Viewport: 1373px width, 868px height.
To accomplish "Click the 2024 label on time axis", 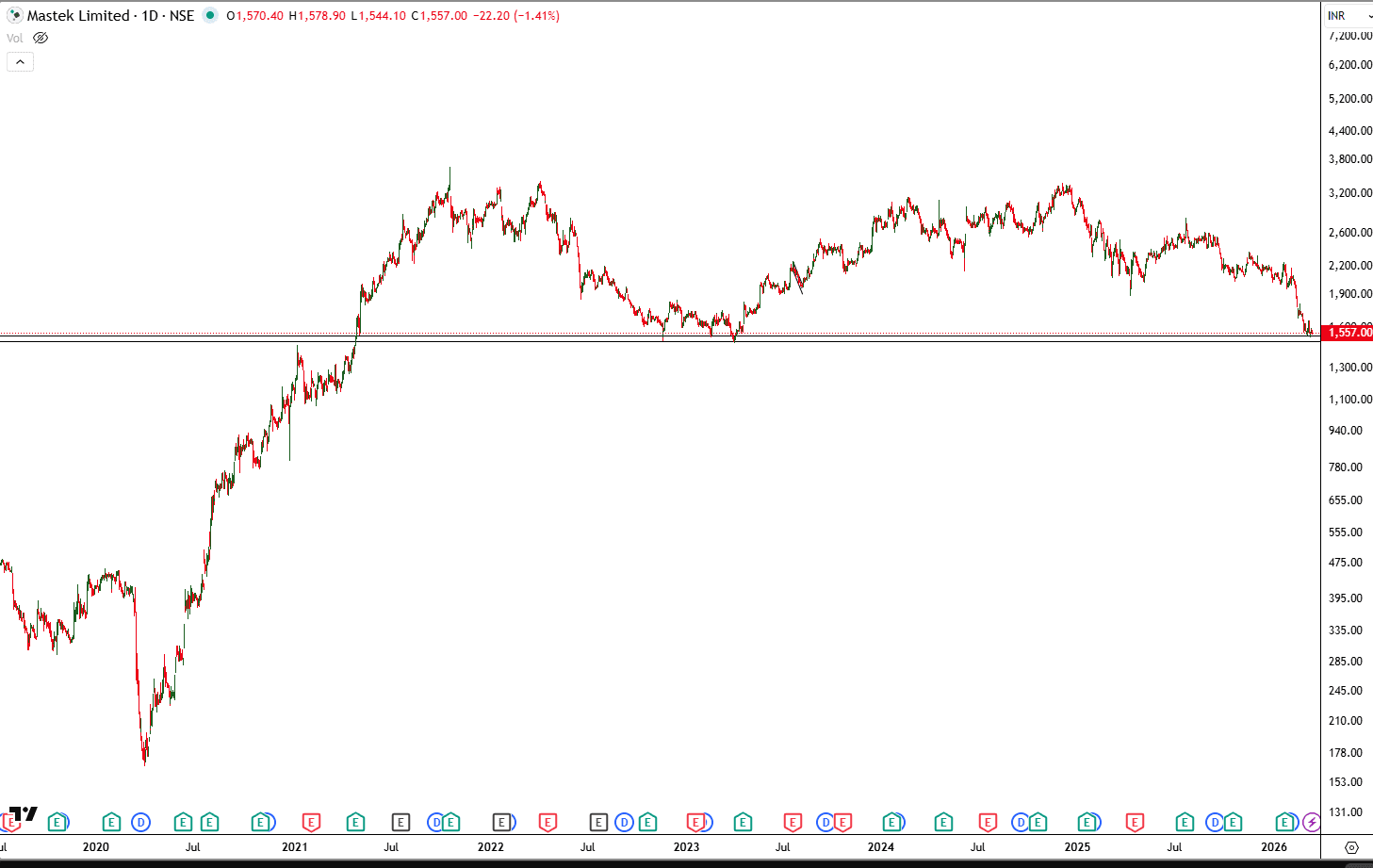I will (881, 846).
